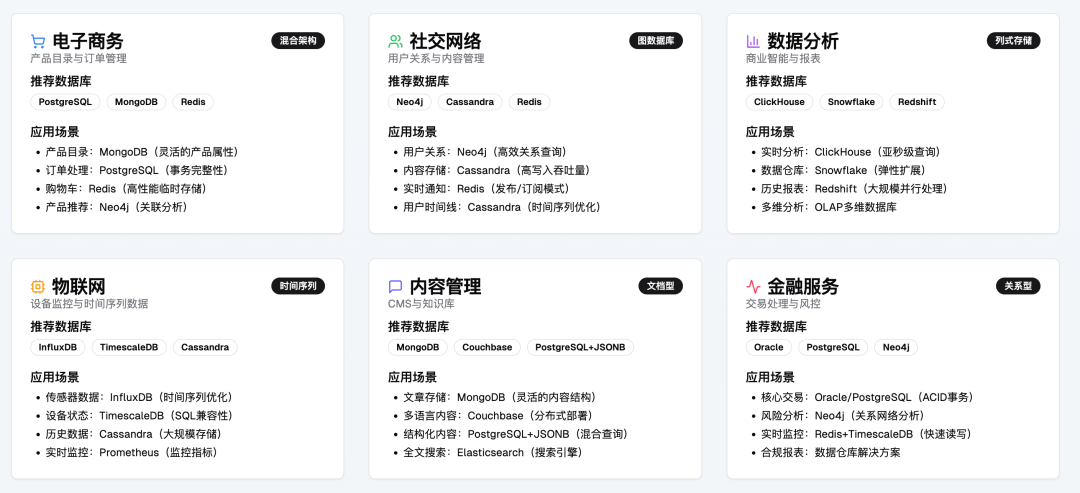This screenshot has height=493, width=1080.
Task: Select the Neo4j tag in 金融服务 card
Action: pyautogui.click(x=896, y=347)
